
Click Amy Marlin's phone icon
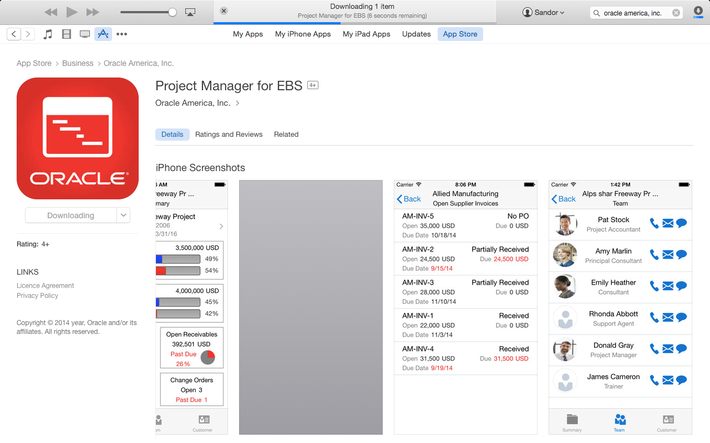(654, 255)
